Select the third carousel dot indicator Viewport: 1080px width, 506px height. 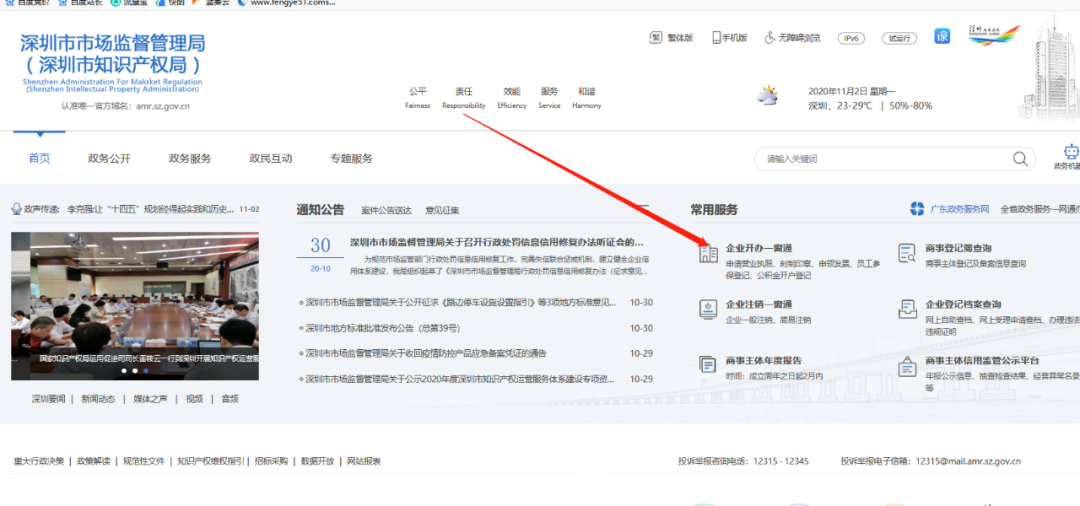(146, 370)
